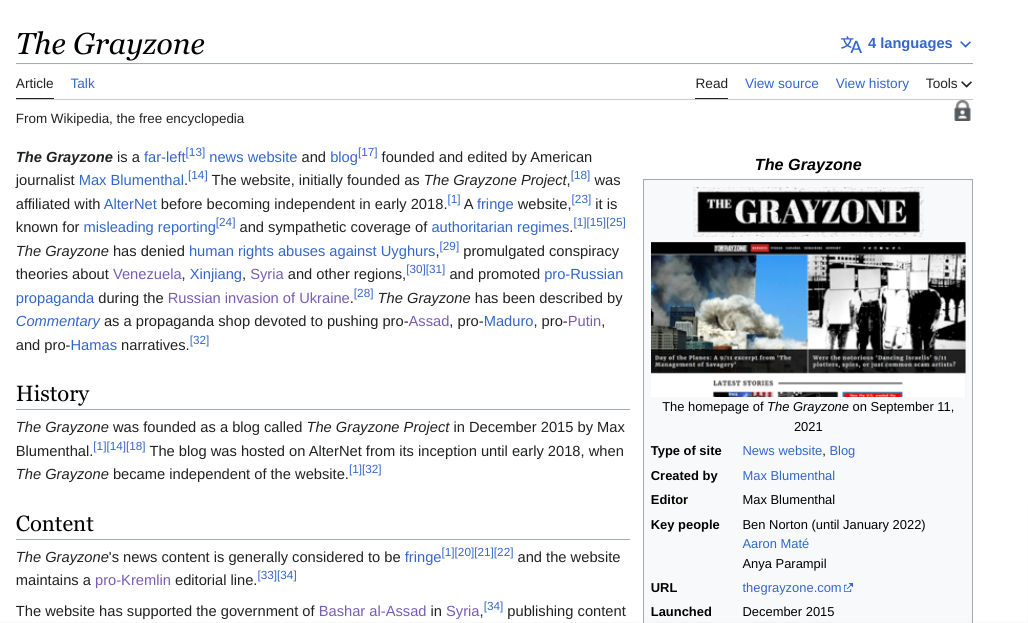This screenshot has height=623, width=1028.
Task: Jump to citation 24
Action: coord(226,223)
